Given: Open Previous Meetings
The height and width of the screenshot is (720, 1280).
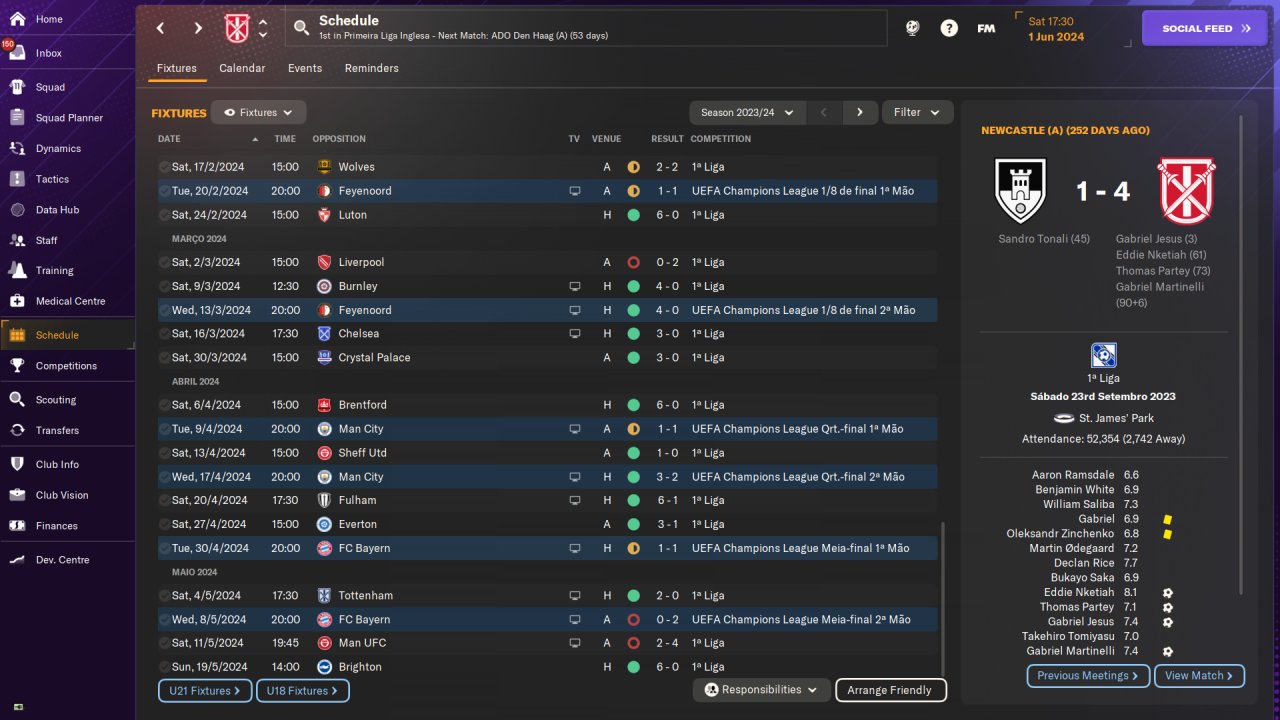Looking at the screenshot, I should pos(1088,676).
